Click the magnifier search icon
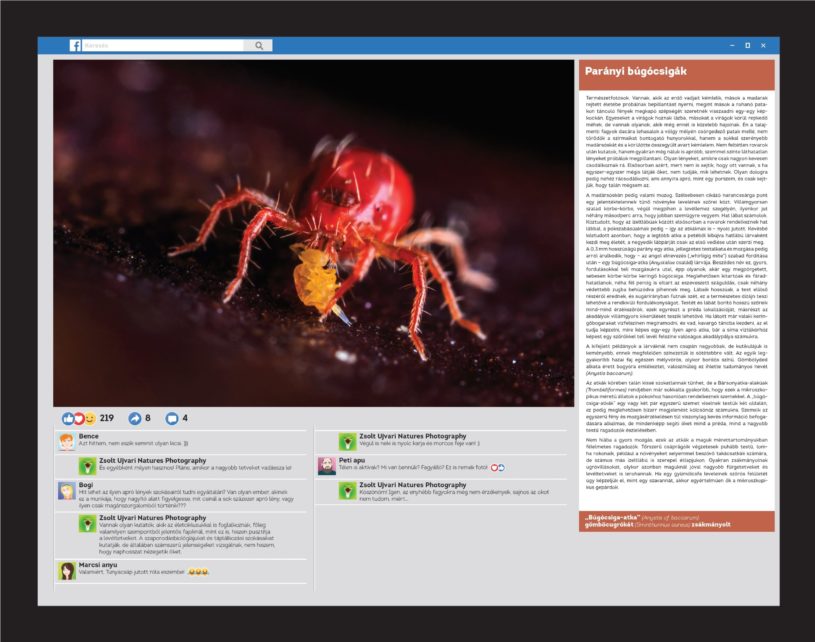The width and height of the screenshot is (815, 642). 258,46
